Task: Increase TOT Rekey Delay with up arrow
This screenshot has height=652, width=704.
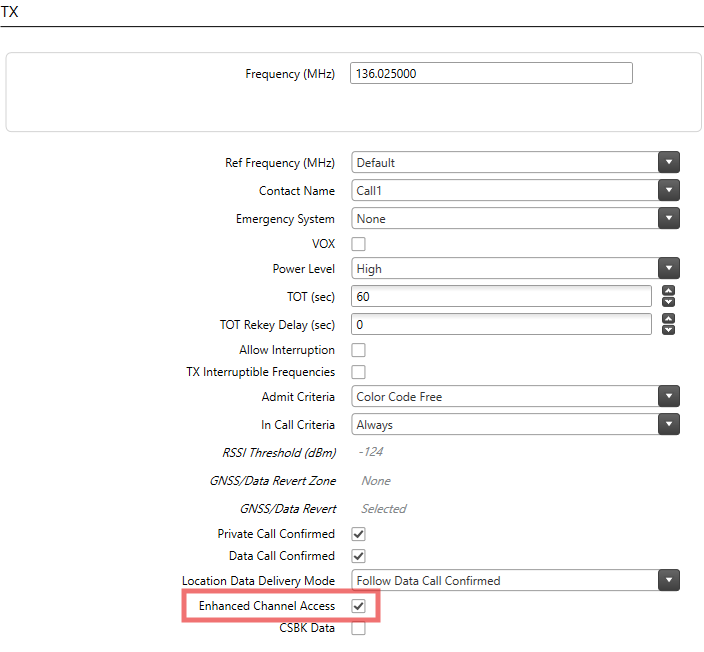Action: pyautogui.click(x=669, y=319)
